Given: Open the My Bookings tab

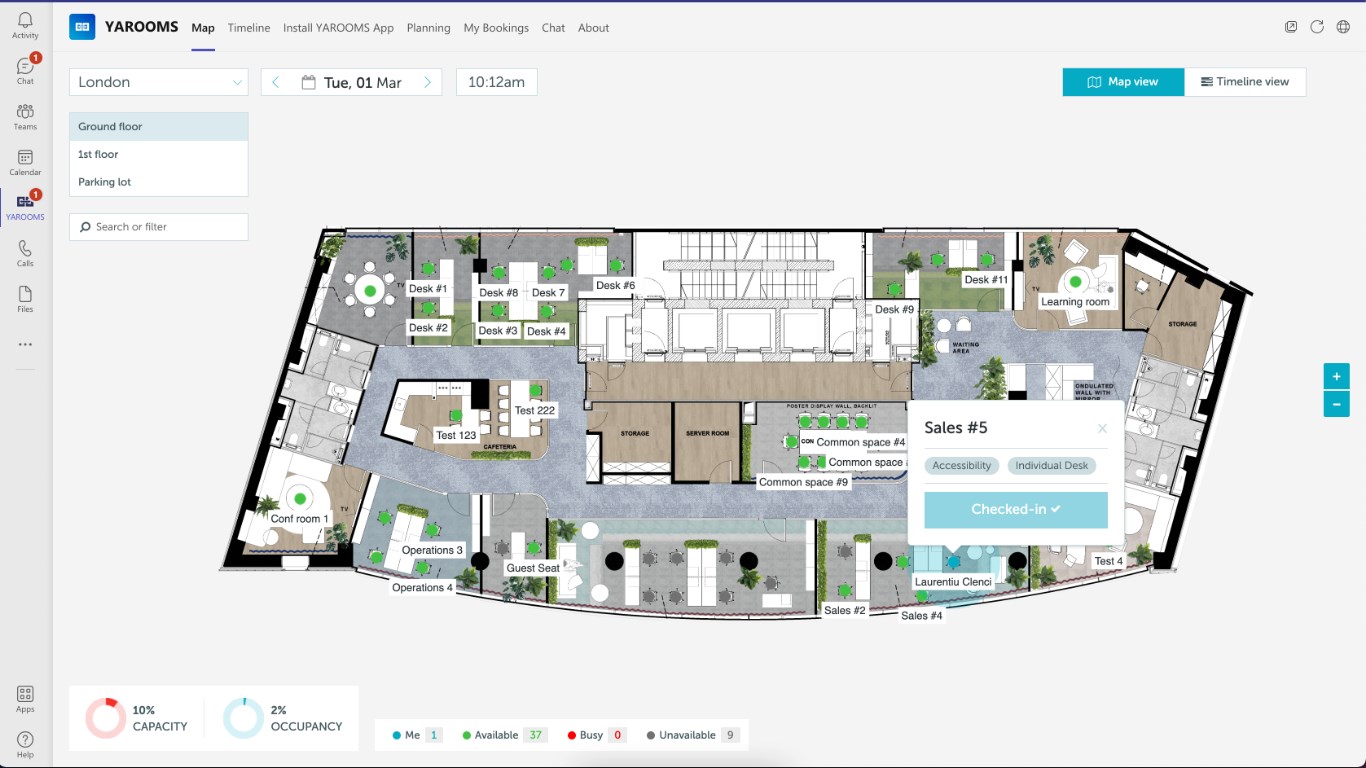Looking at the screenshot, I should [x=496, y=28].
